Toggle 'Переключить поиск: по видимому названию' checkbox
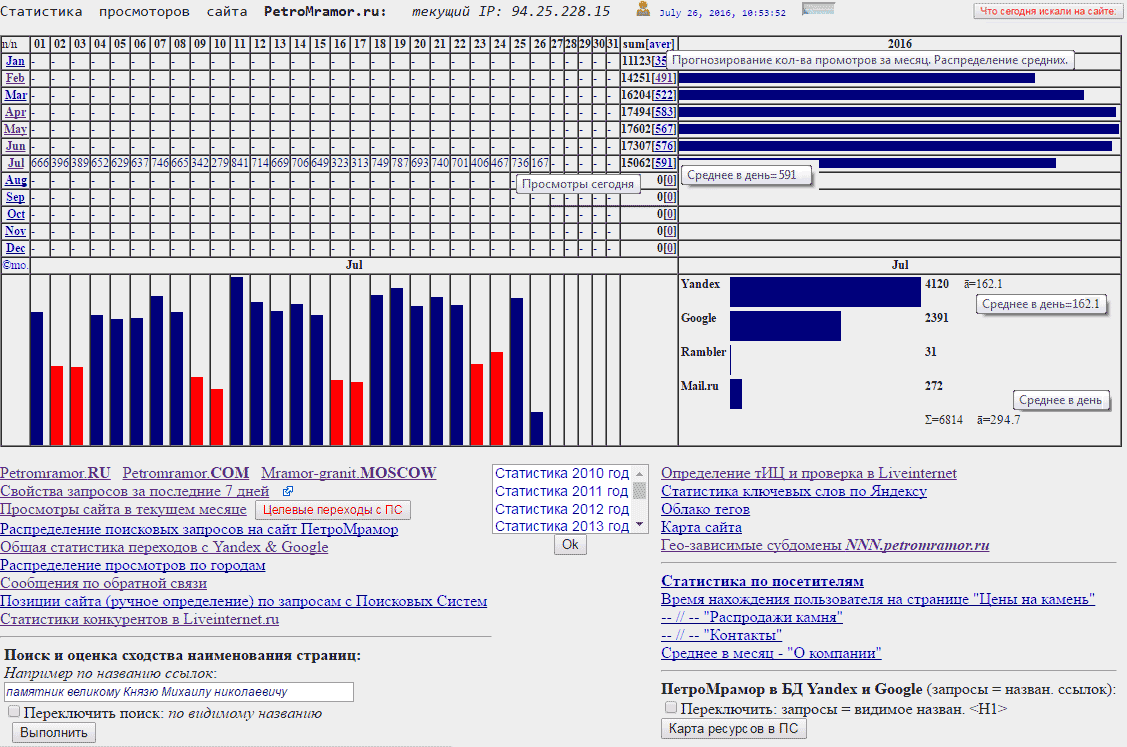This screenshot has height=747, width=1127. [x=14, y=712]
